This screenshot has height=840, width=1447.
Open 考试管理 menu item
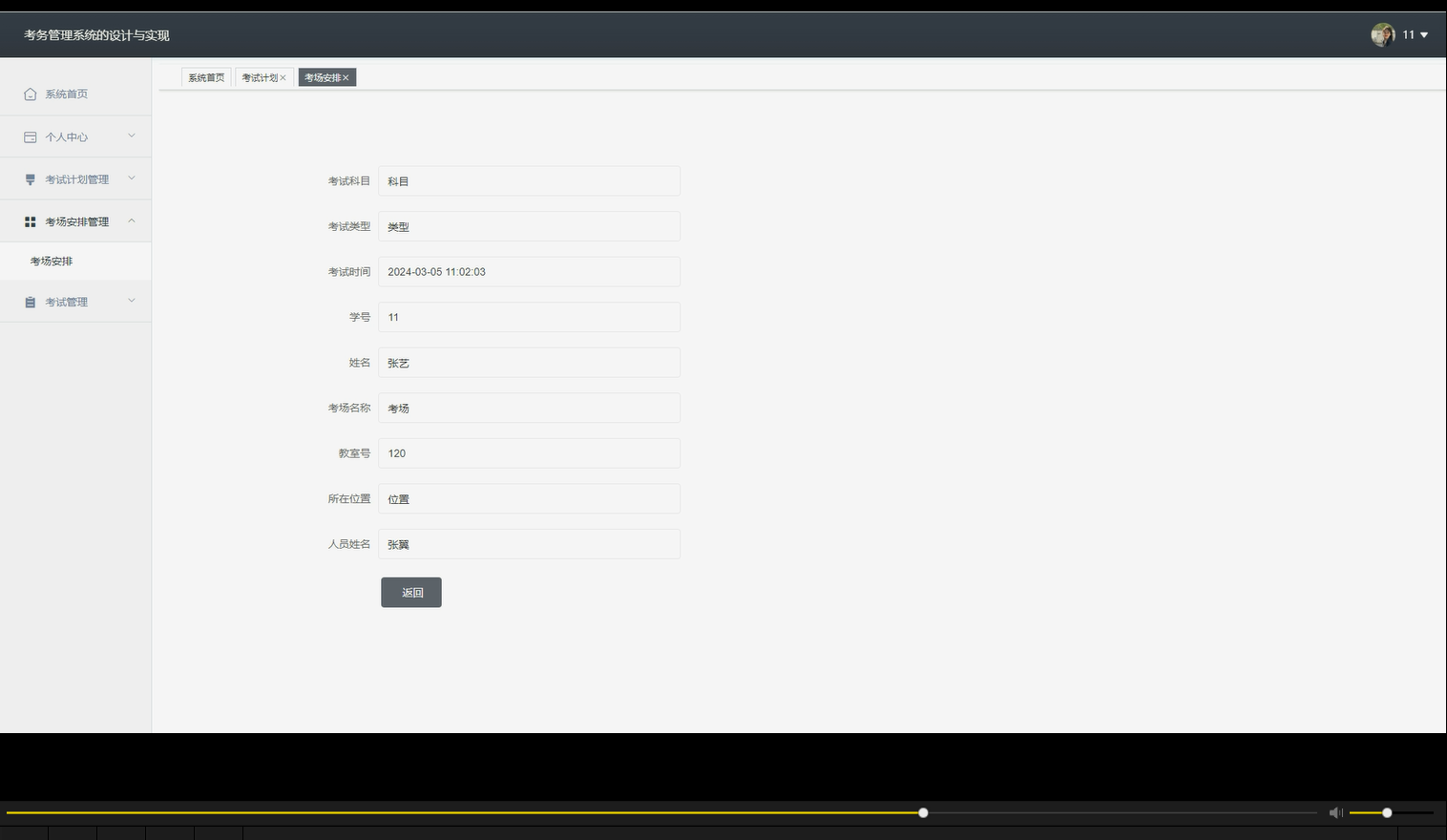75,302
